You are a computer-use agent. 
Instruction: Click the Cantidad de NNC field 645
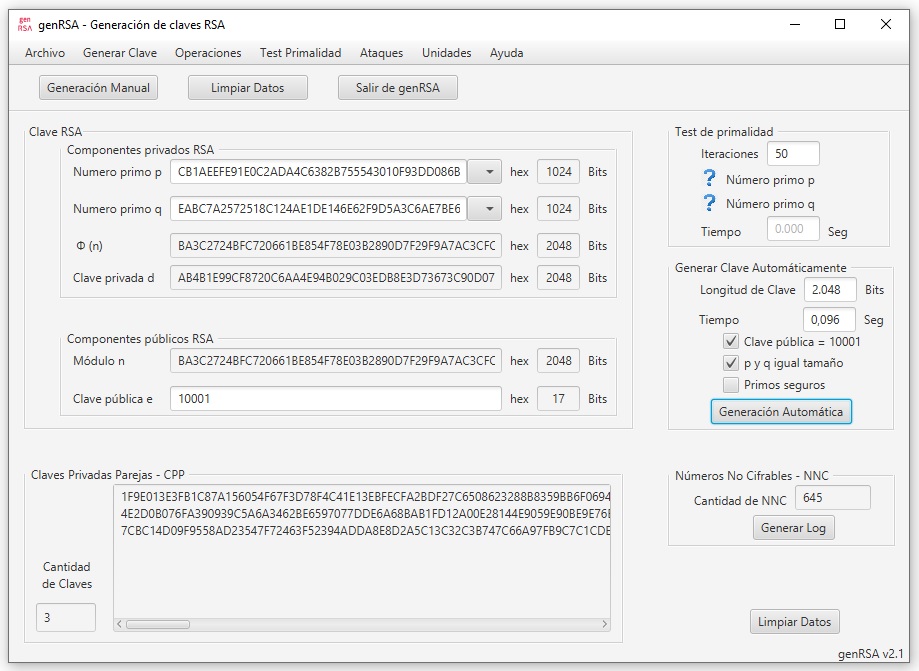(832, 498)
